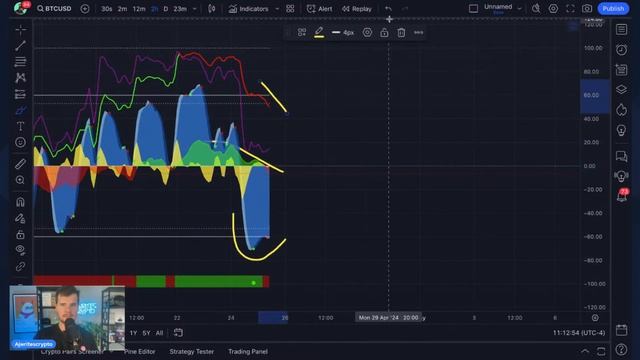The image size is (640, 360).
Task: Undo the last action
Action: (388, 9)
